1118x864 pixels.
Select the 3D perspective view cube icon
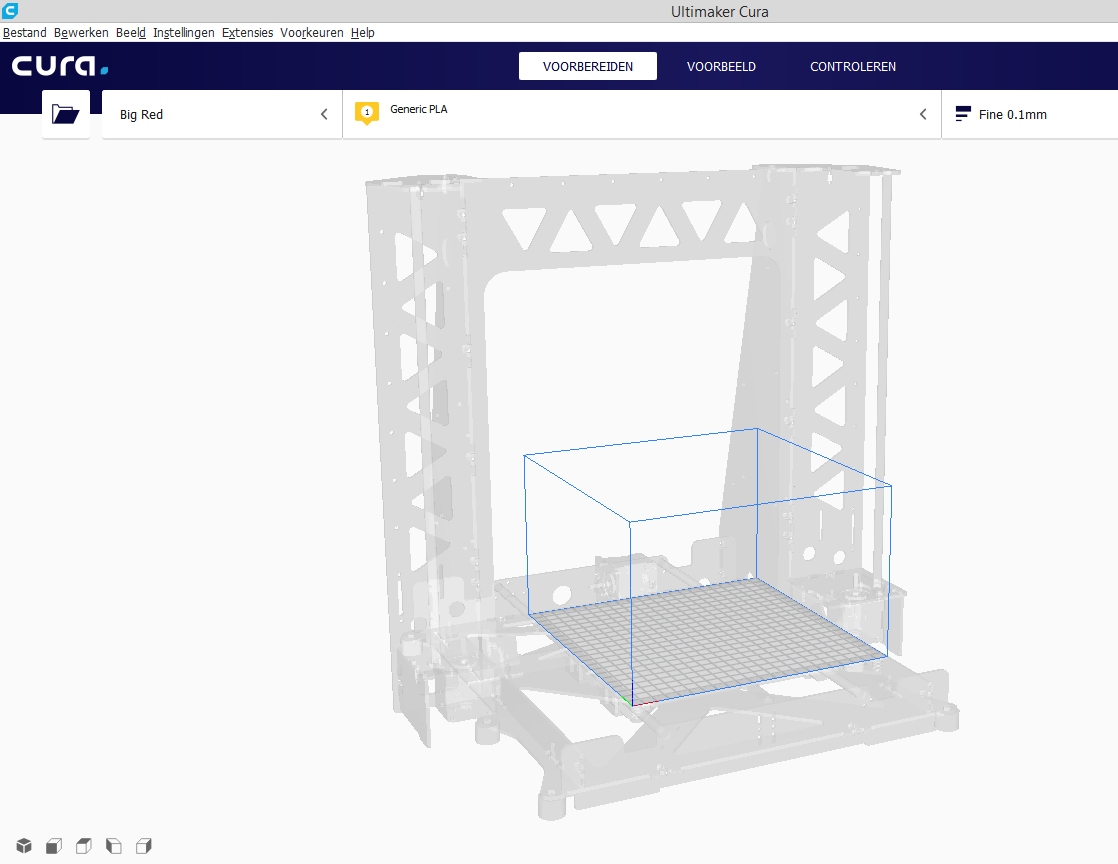24,845
